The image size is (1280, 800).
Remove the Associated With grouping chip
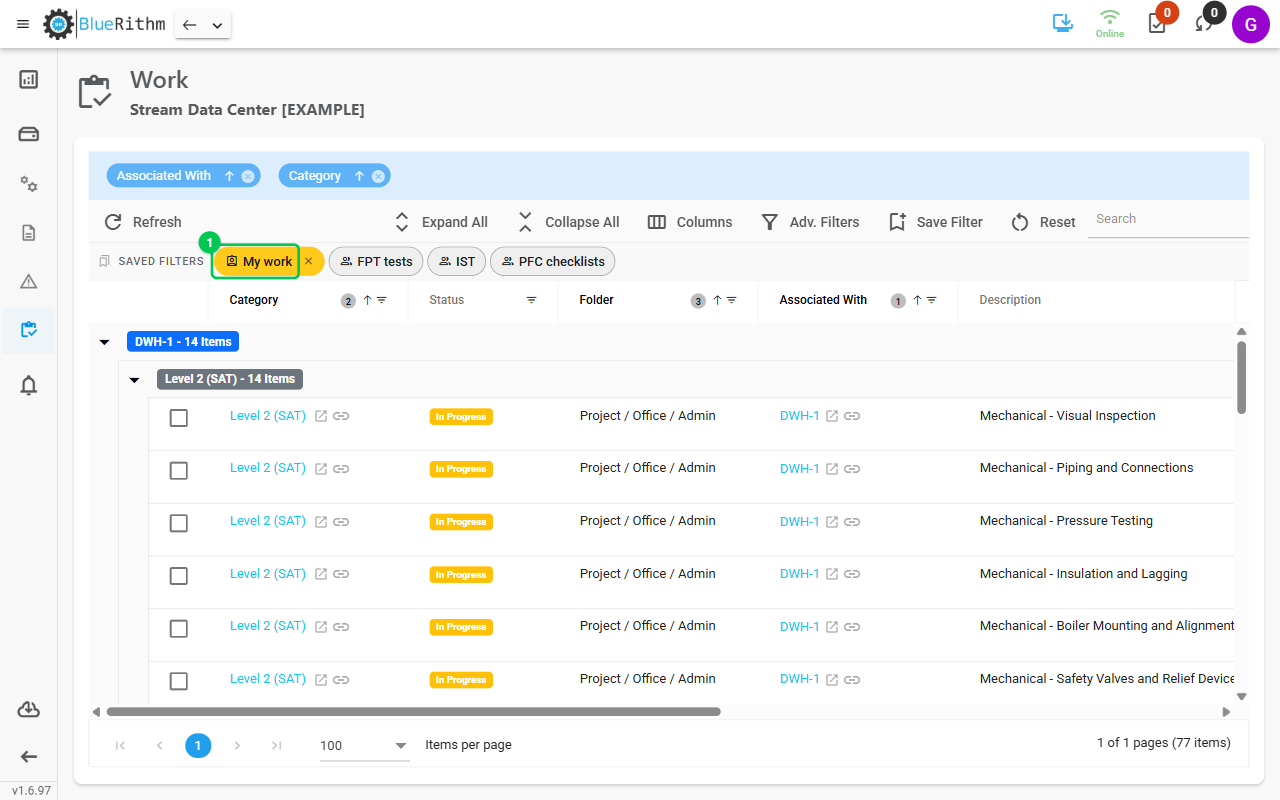coord(248,176)
